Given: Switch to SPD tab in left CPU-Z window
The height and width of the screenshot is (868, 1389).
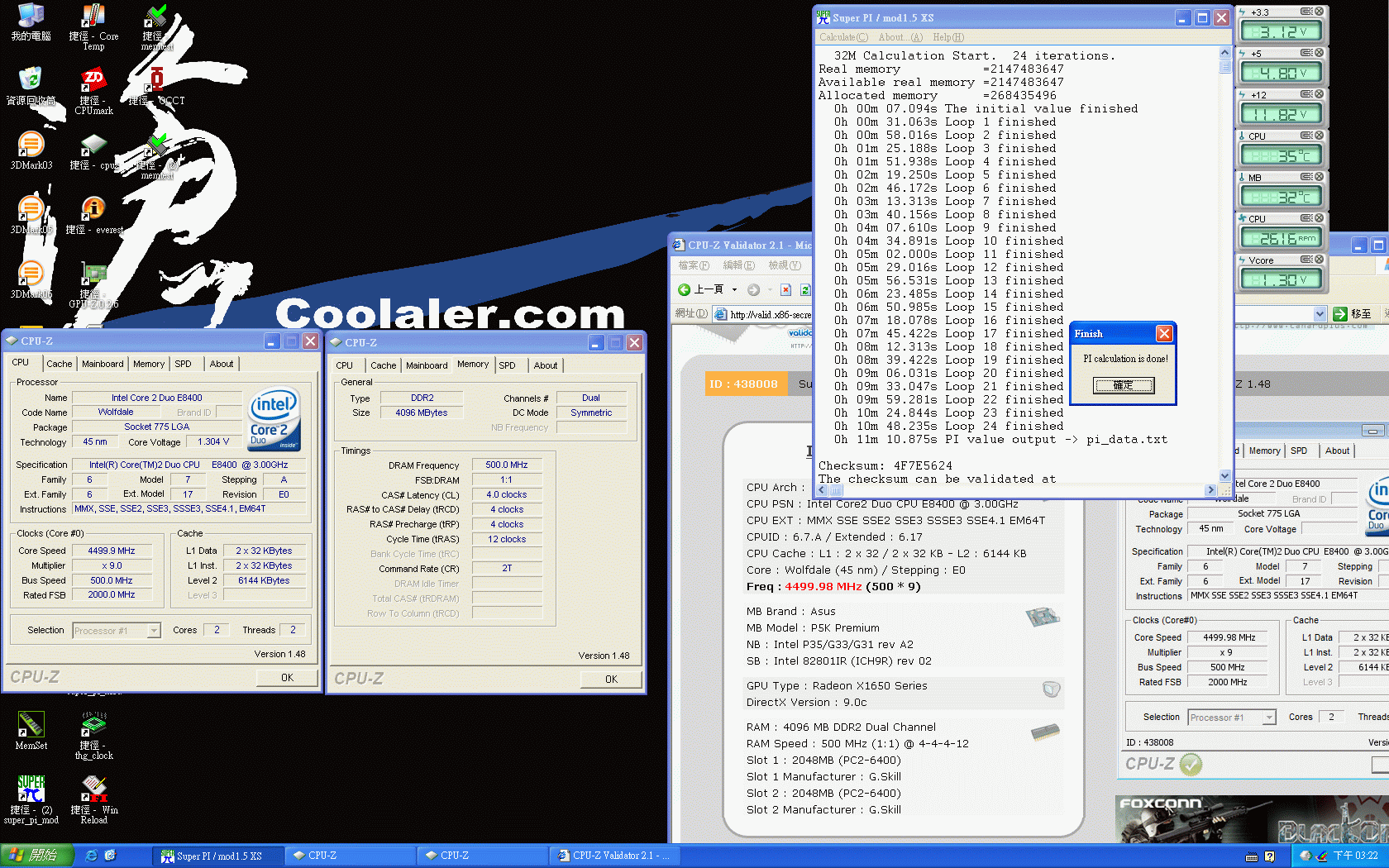Looking at the screenshot, I should [x=183, y=364].
